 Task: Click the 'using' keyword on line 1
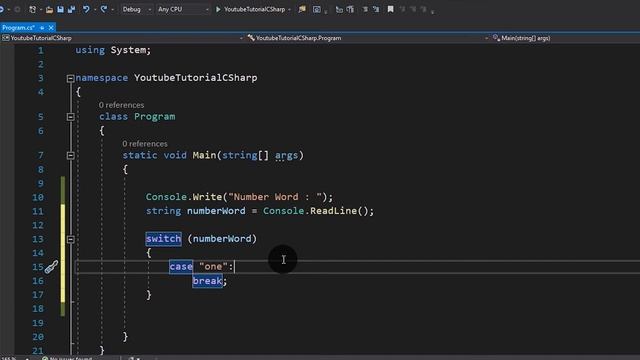[x=90, y=50]
